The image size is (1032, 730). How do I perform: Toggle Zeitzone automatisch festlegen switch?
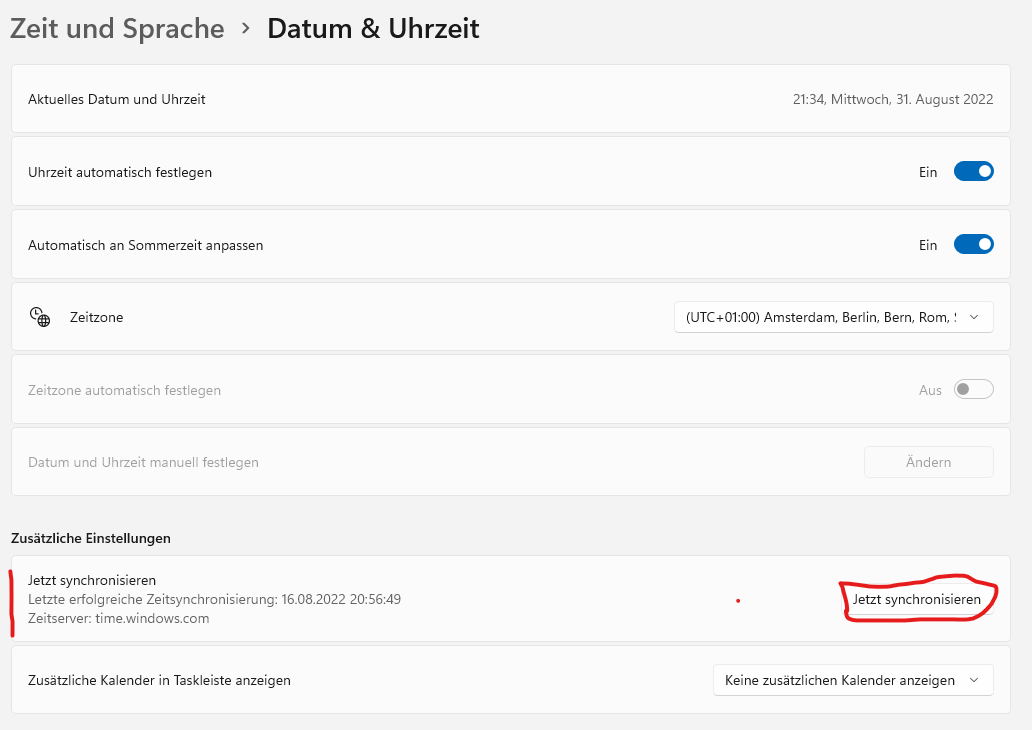tap(973, 390)
